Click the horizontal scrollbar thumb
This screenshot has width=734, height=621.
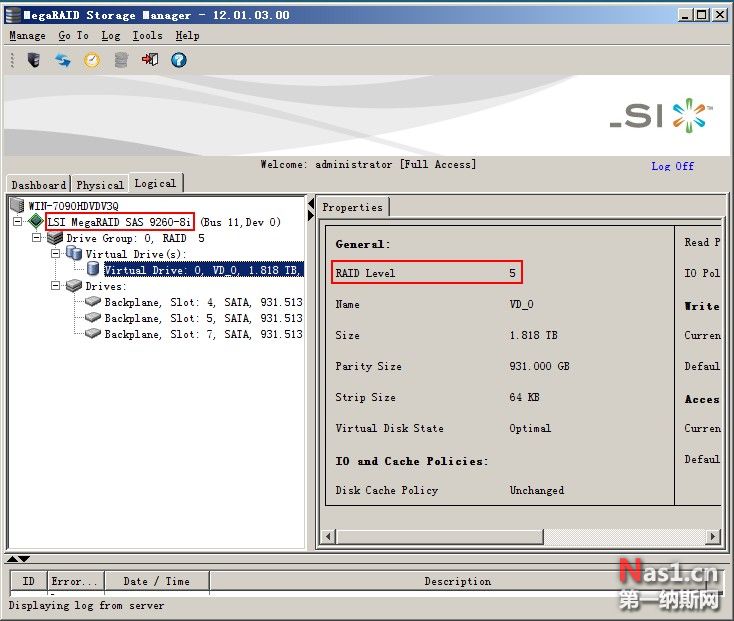pyautogui.click(x=440, y=536)
